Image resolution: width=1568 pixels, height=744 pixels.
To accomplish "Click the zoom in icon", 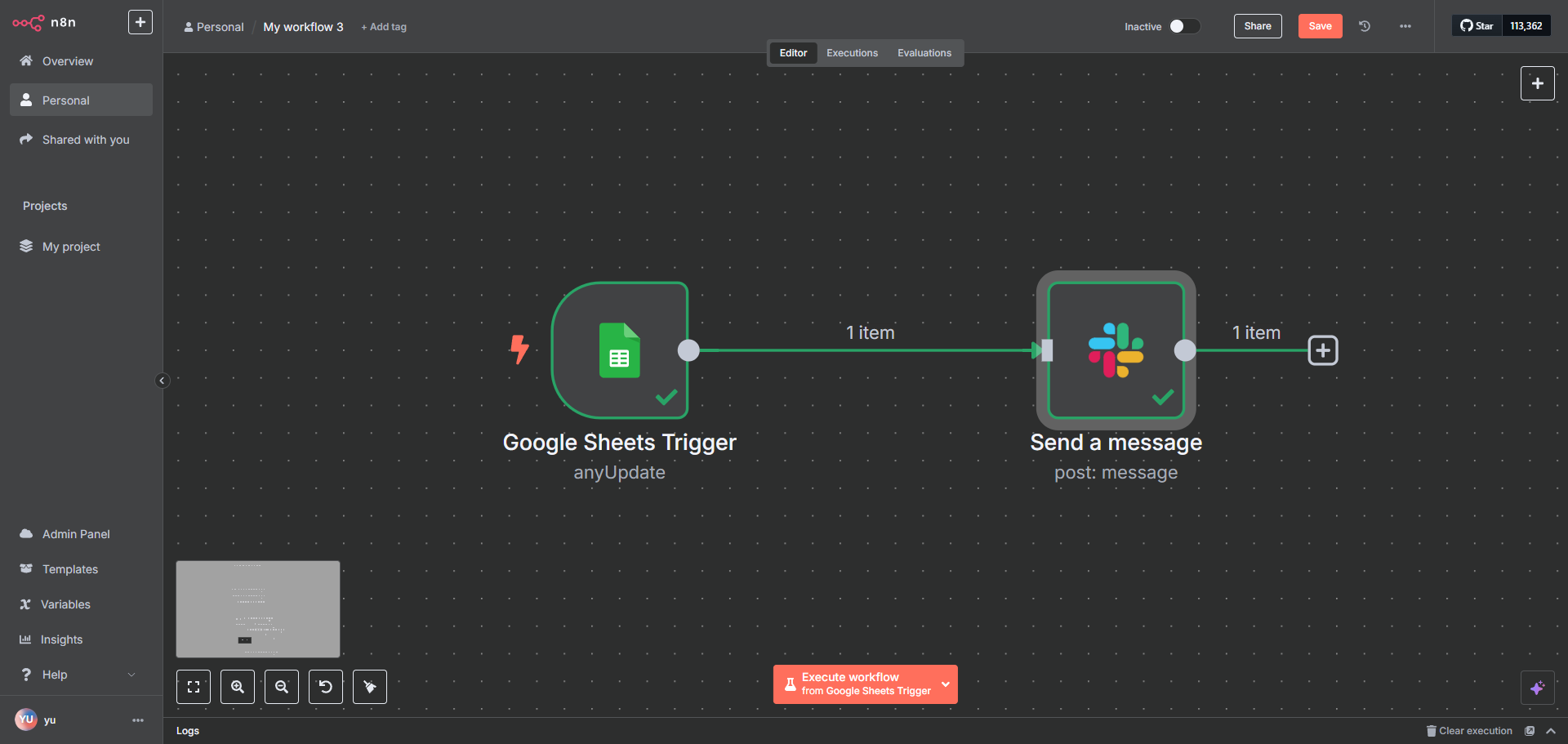I will click(238, 687).
